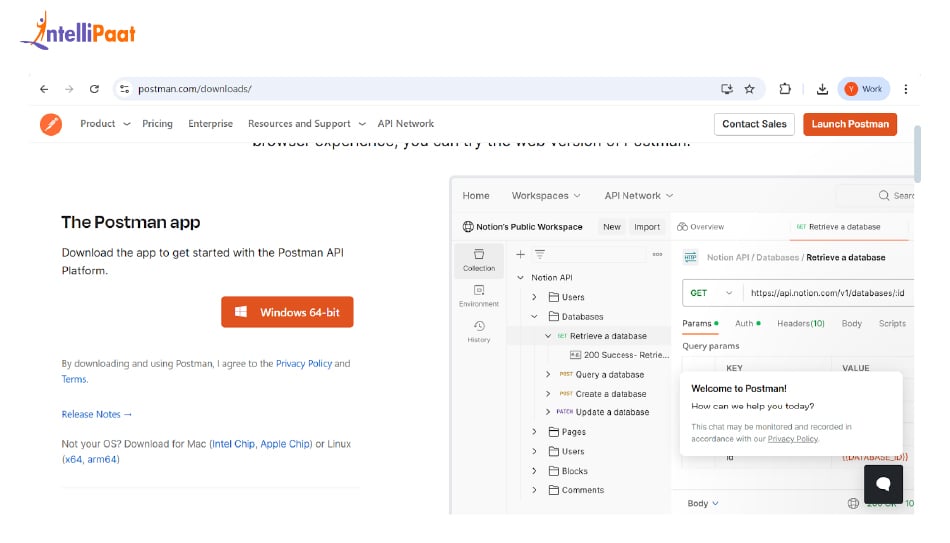
Task: Click the Postman logo icon
Action: tap(51, 124)
